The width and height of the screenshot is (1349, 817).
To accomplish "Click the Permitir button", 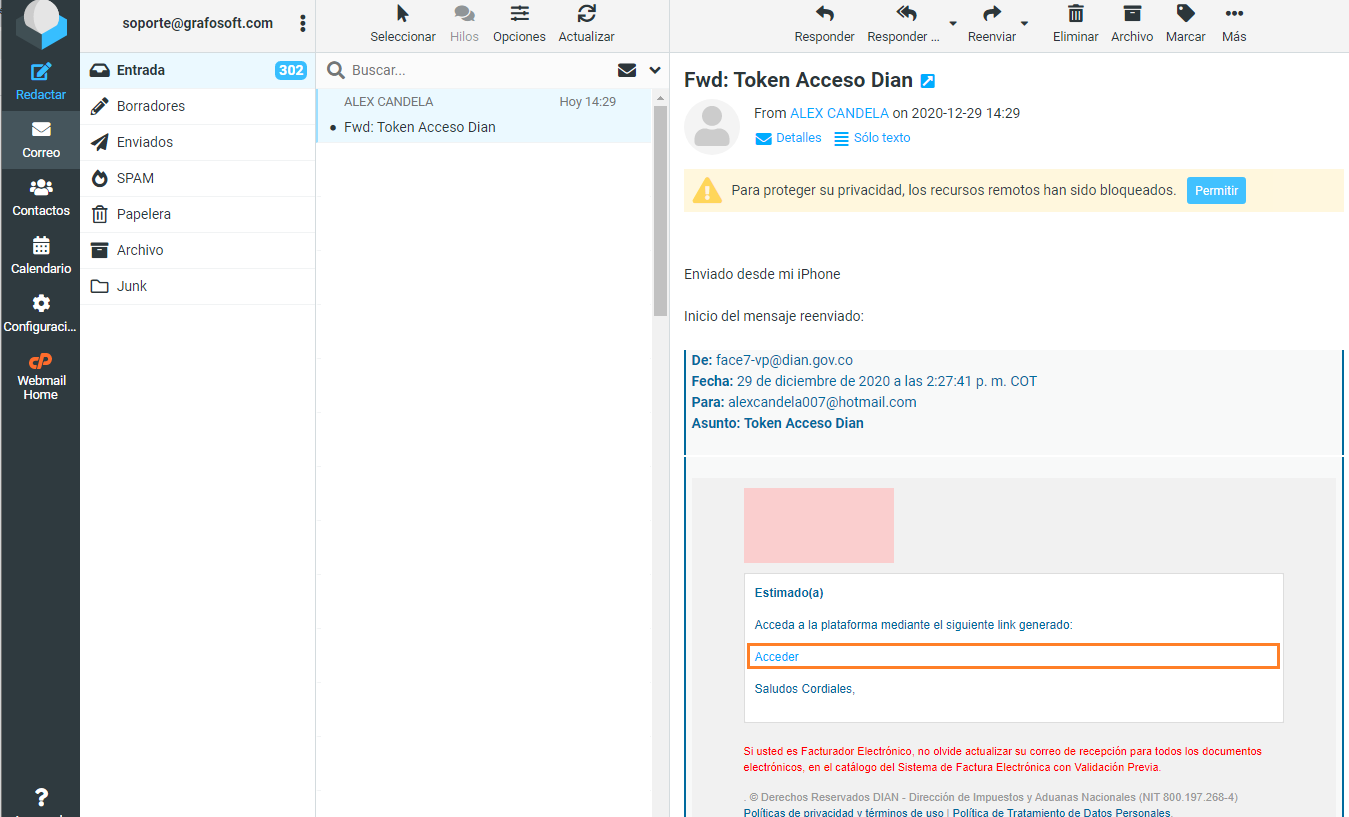I will tap(1215, 190).
